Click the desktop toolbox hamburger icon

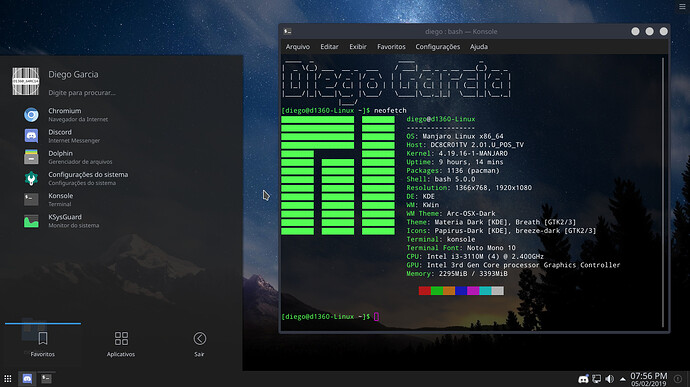pyautogui.click(x=682, y=7)
